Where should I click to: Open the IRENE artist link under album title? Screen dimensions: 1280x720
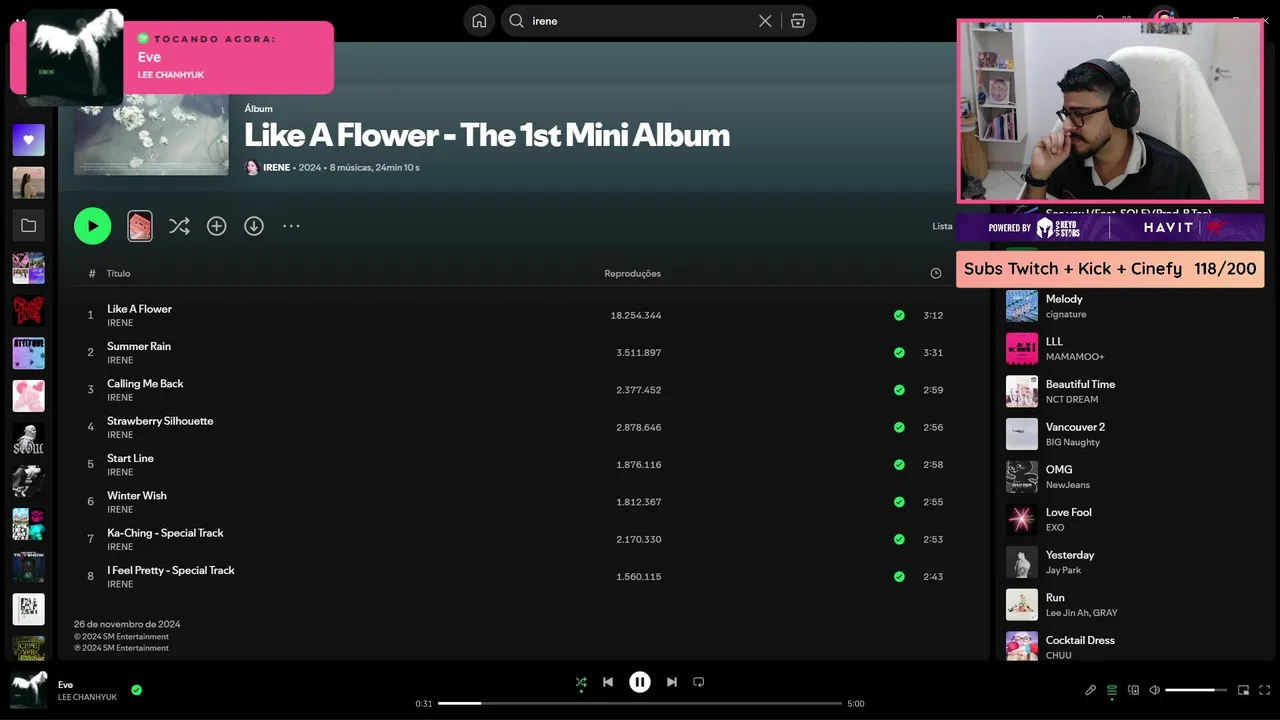276,168
